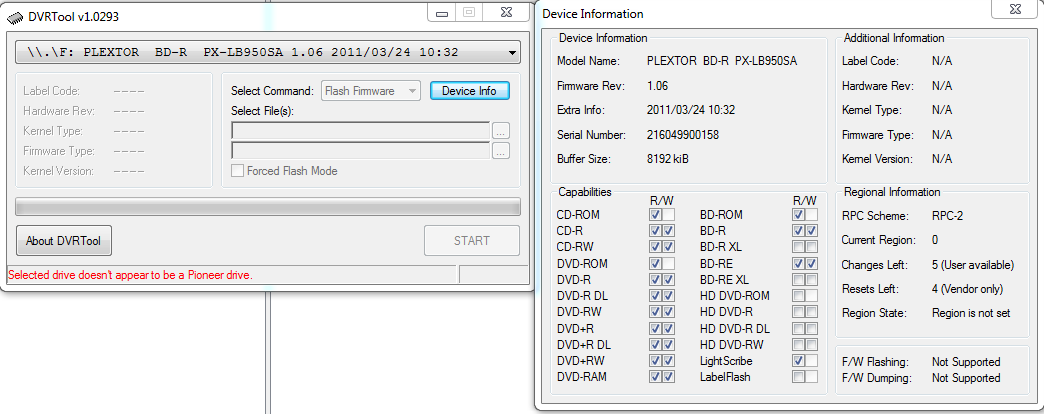Toggle BD-RE read checkbox
The height and width of the screenshot is (414, 1044).
click(798, 263)
